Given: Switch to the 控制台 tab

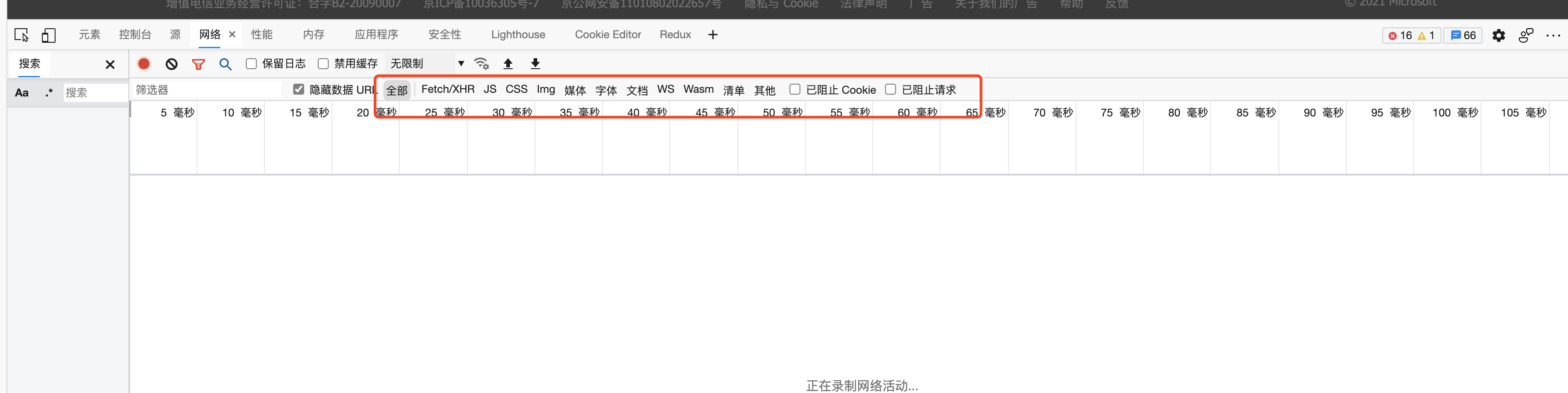Looking at the screenshot, I should click(135, 35).
